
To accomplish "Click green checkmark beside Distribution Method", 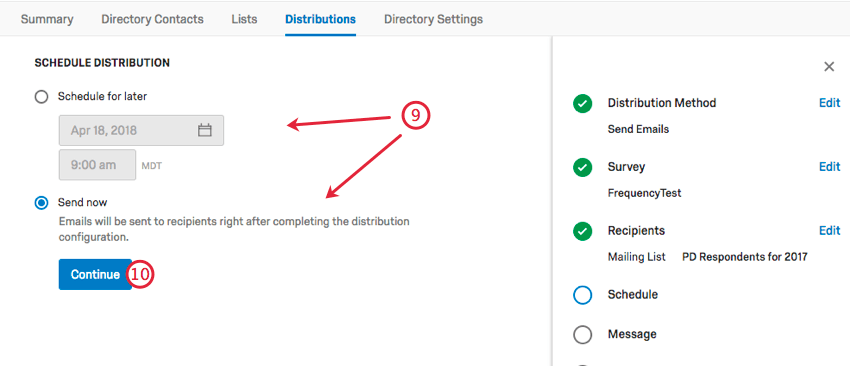I will pyautogui.click(x=582, y=103).
